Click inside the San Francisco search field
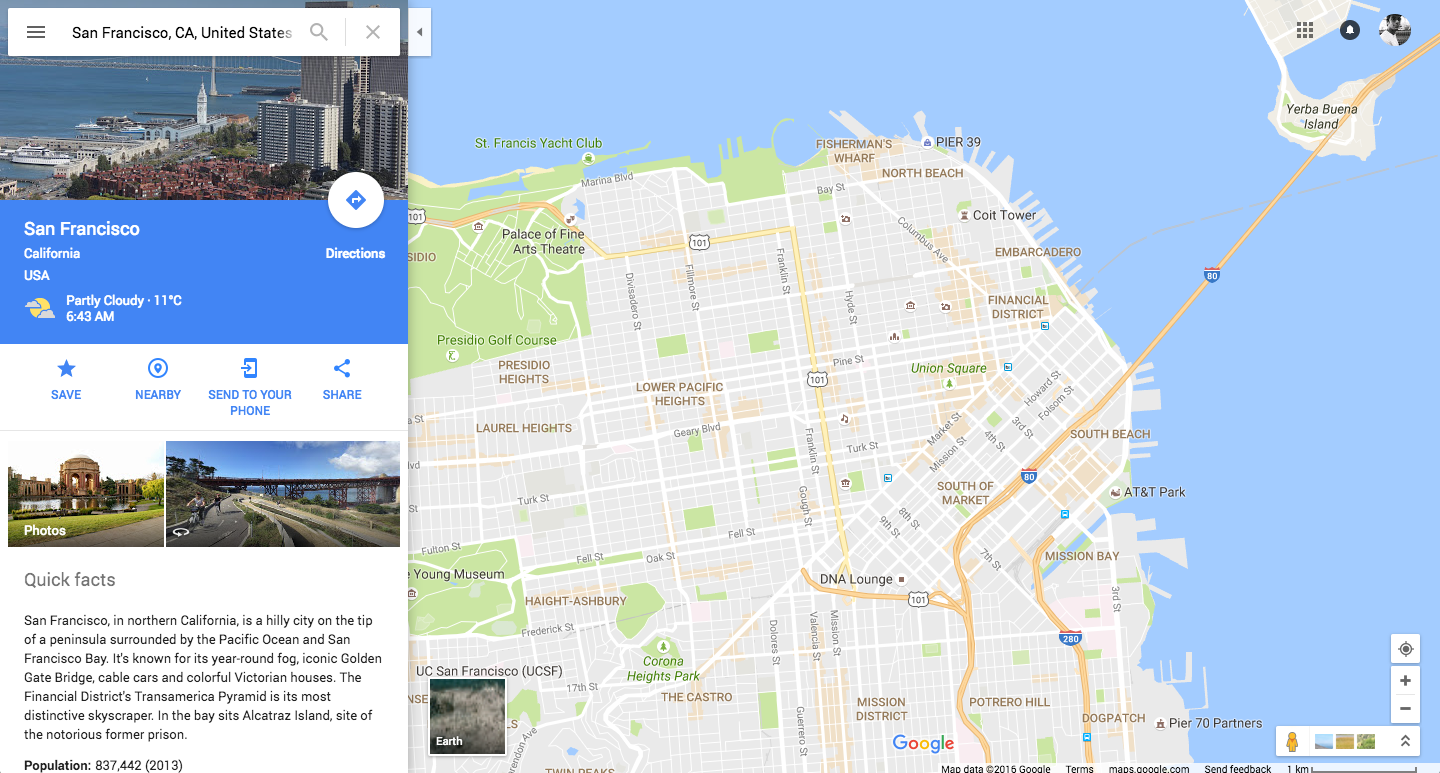 pyautogui.click(x=182, y=32)
